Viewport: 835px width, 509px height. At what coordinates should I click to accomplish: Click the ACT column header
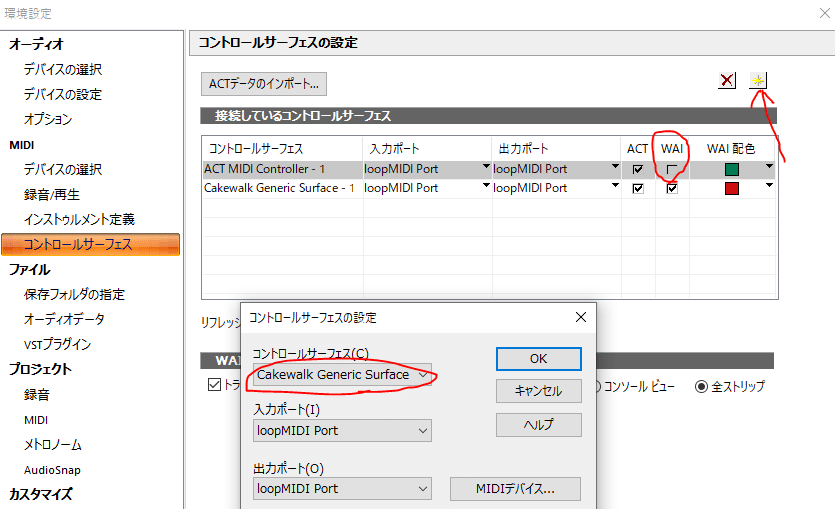tap(637, 149)
